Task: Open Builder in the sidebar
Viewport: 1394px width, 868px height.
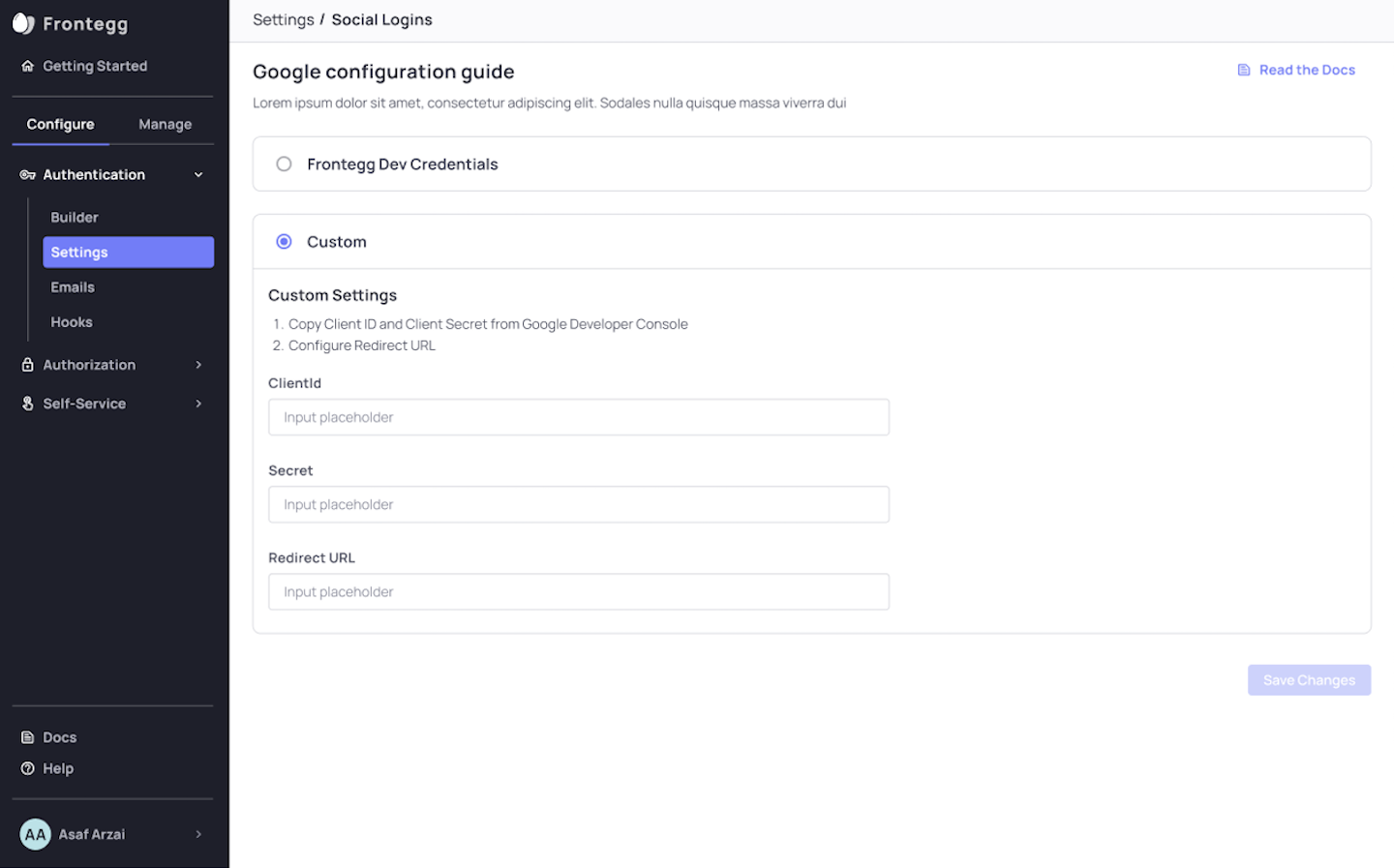Action: pyautogui.click(x=75, y=218)
